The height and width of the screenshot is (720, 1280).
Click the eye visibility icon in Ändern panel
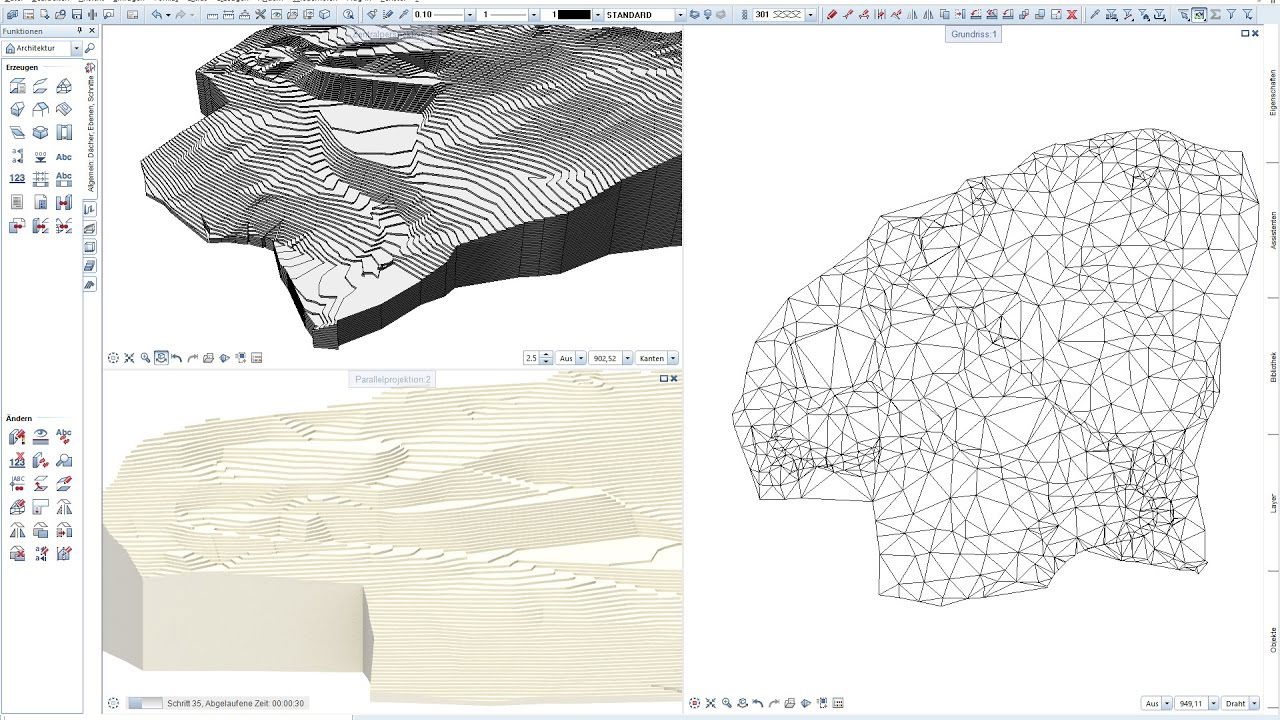[x=41, y=436]
